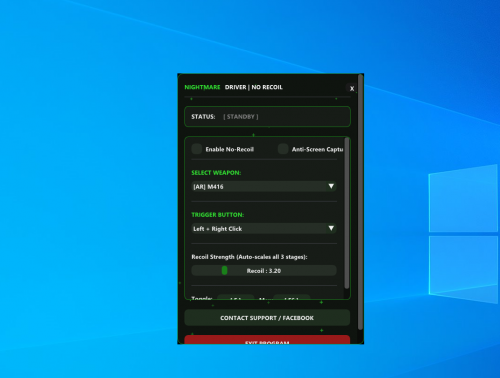The image size is (500, 378).
Task: Click the arrow on Left + Right Click dropdown
Action: 331,228
